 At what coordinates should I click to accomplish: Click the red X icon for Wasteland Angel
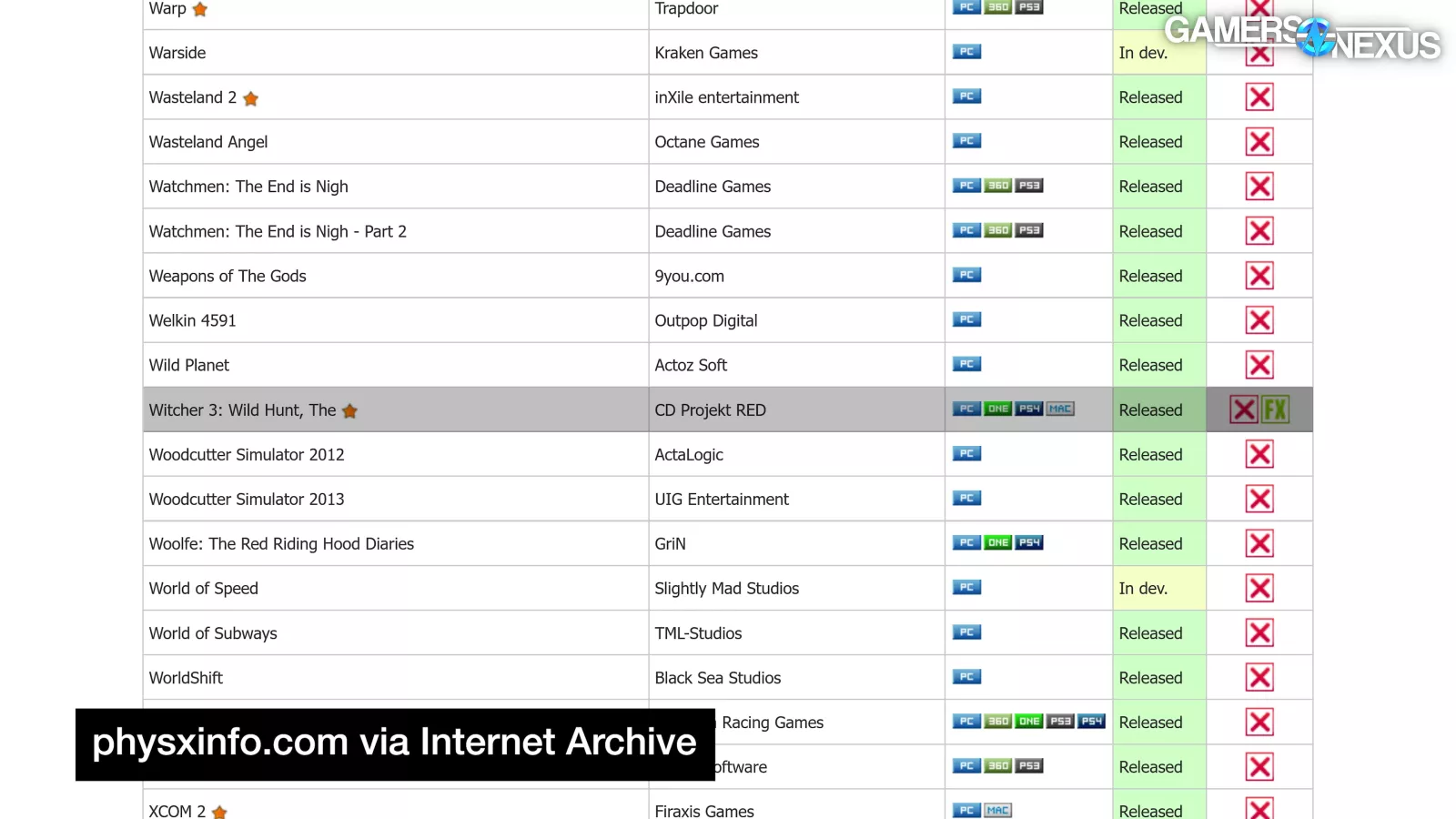pos(1259,142)
